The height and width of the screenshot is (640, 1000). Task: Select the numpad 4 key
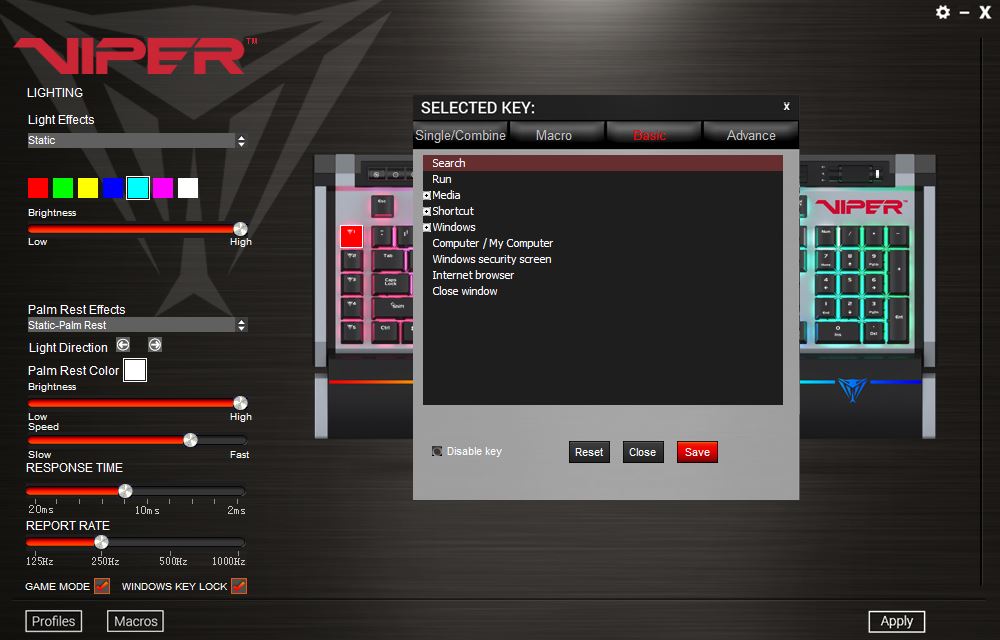tap(826, 284)
